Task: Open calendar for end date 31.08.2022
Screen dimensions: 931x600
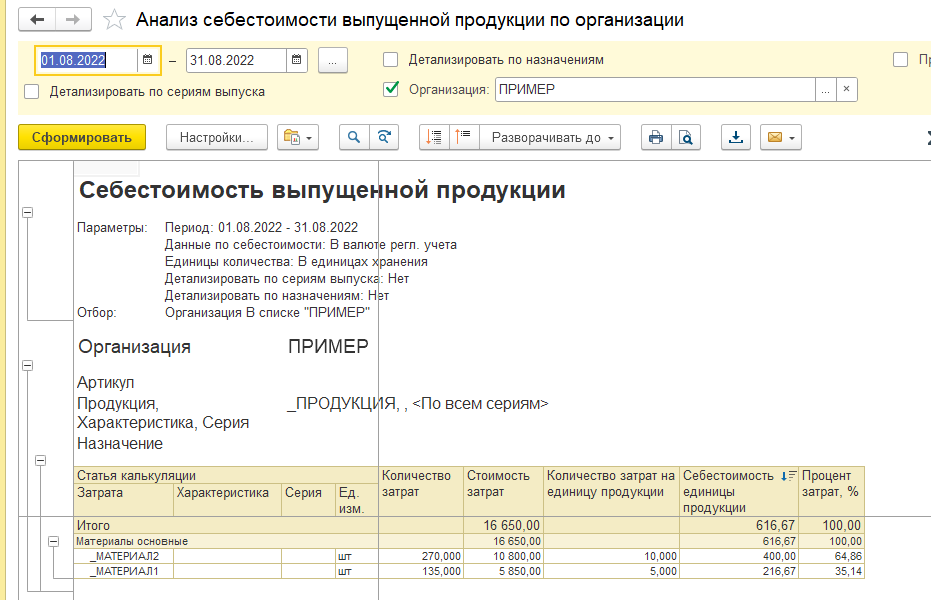Action: click(x=296, y=60)
